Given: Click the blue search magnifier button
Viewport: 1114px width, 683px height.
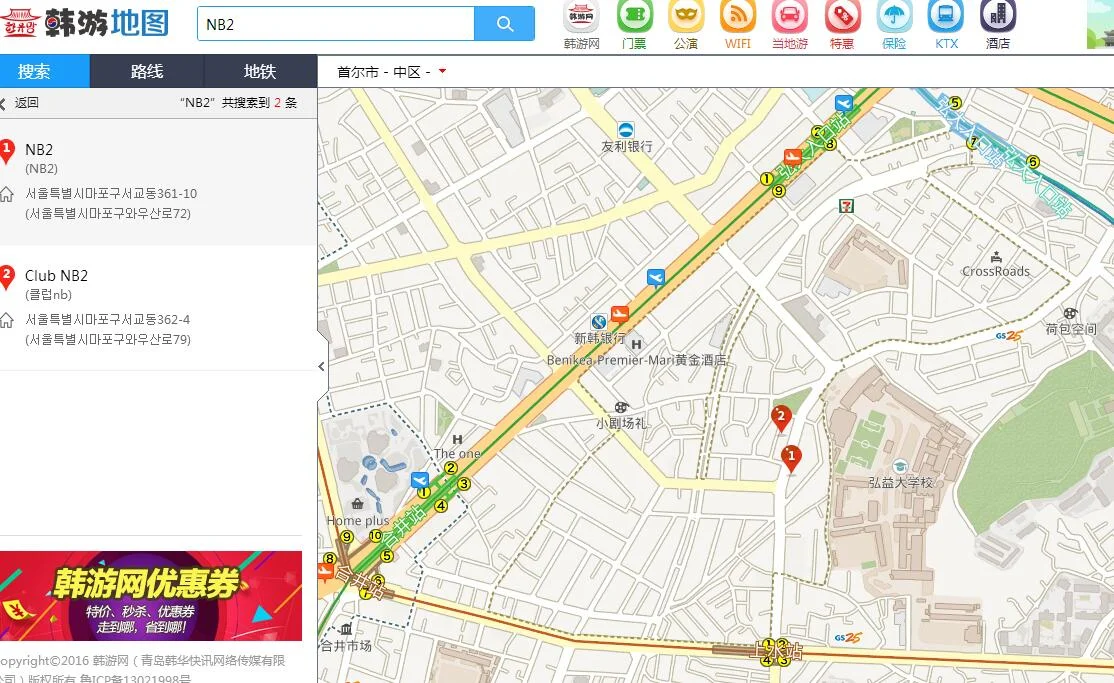Looking at the screenshot, I should [x=505, y=21].
